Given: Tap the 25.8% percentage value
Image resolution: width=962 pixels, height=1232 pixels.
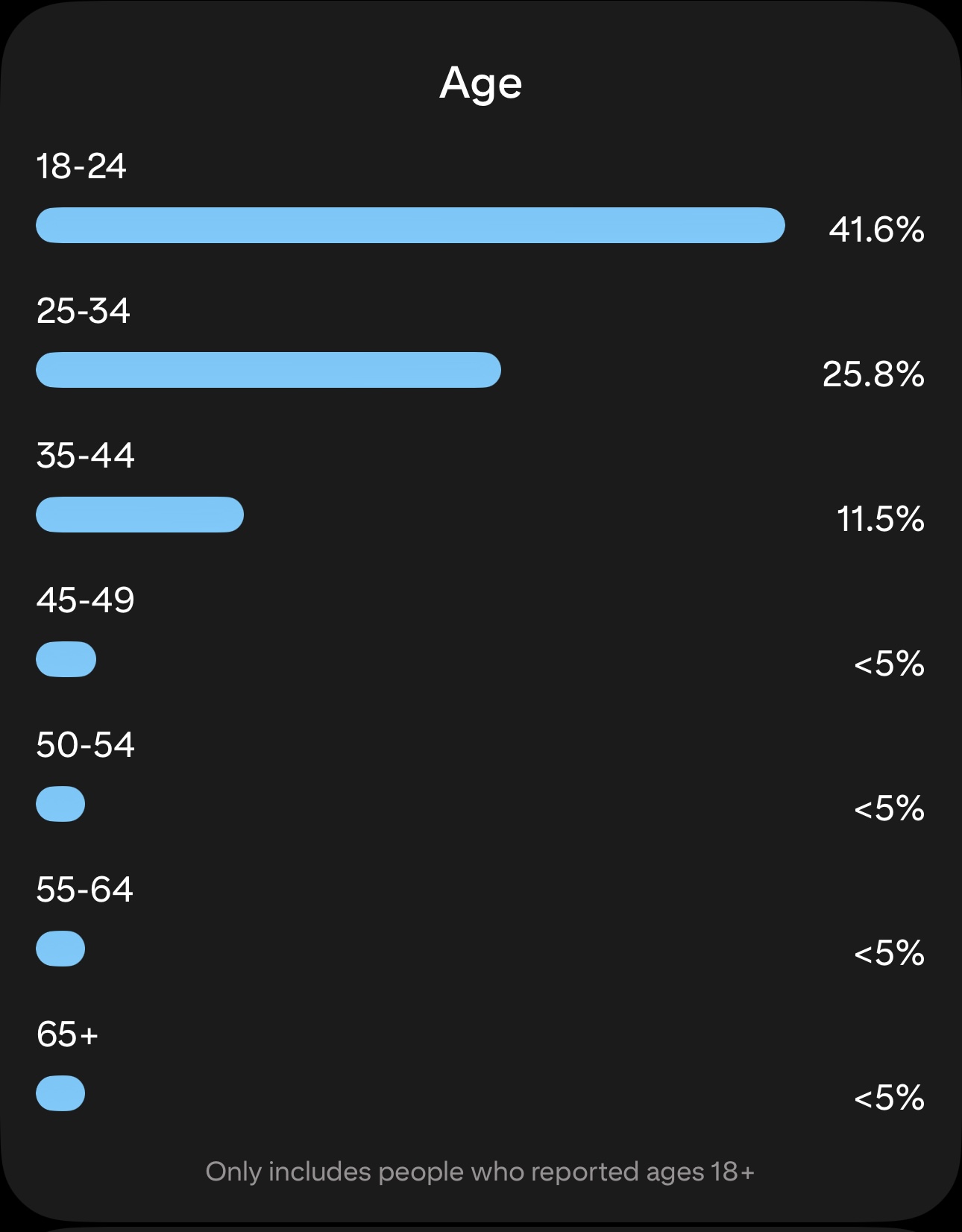Looking at the screenshot, I should (x=873, y=374).
